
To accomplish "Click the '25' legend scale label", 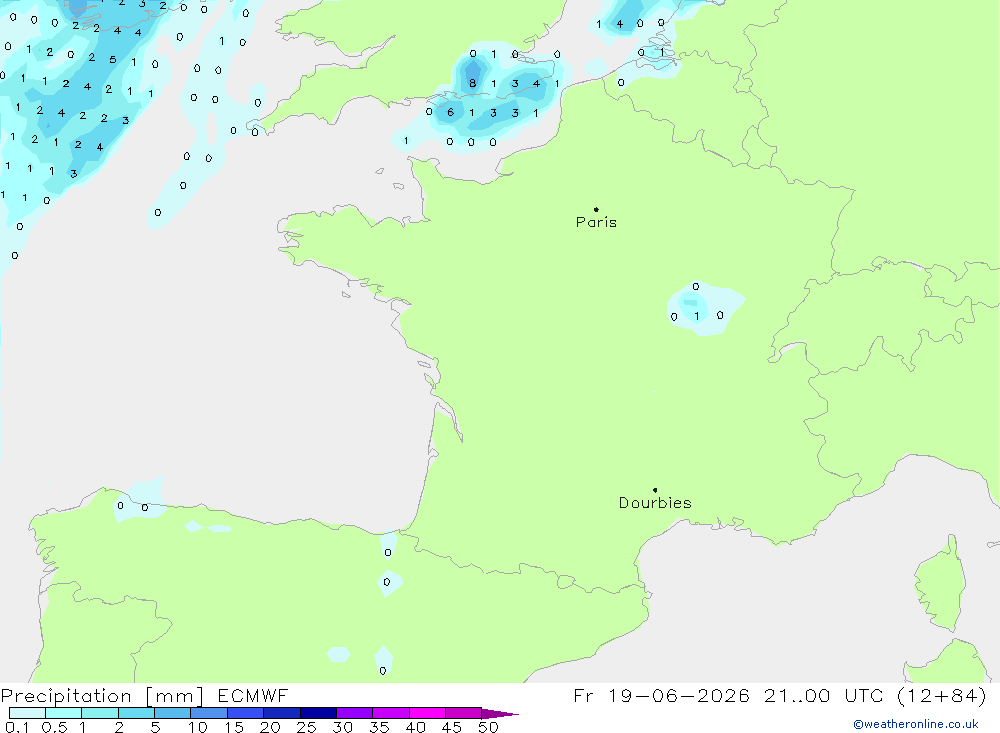I will pos(306,727).
